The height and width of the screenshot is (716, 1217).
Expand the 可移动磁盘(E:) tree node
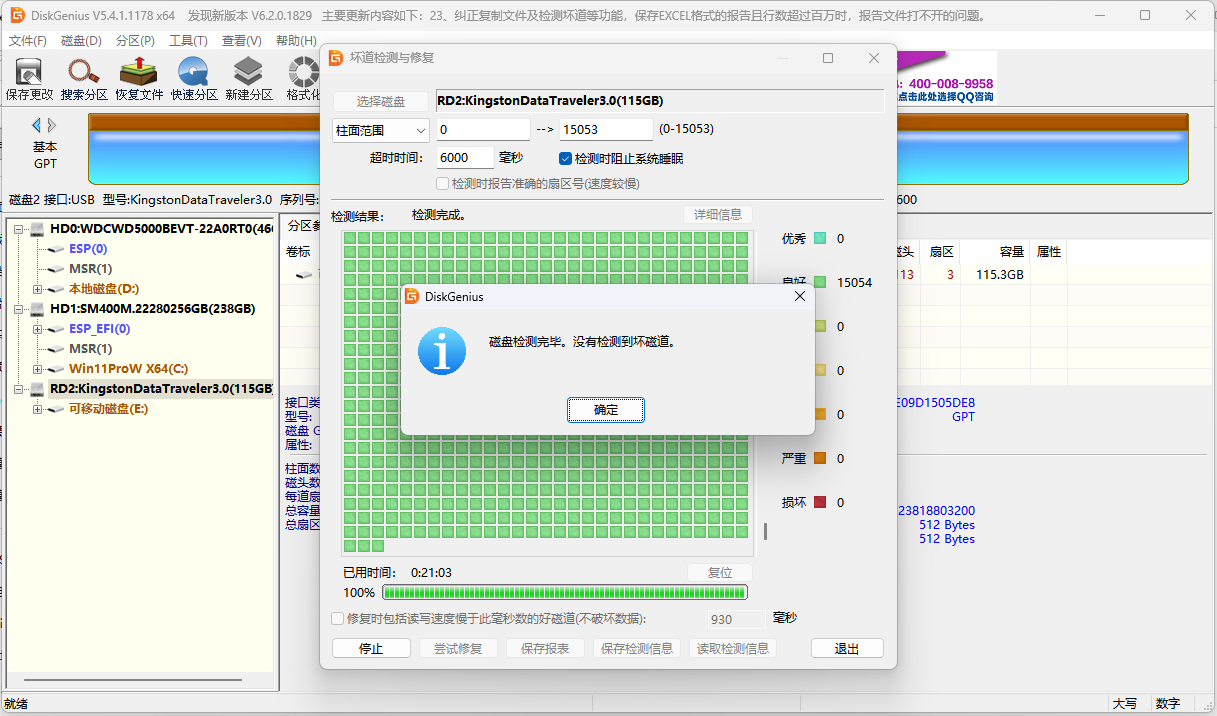click(38, 409)
